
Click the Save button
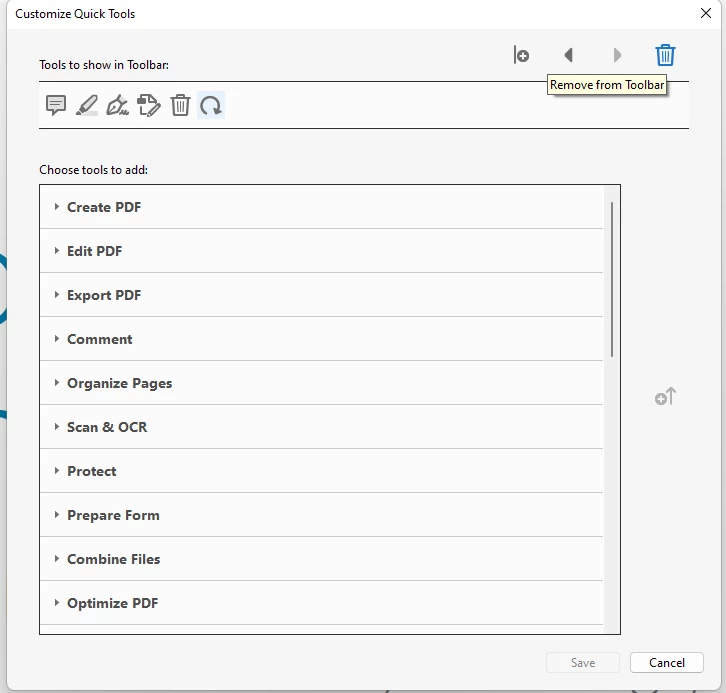pos(582,662)
